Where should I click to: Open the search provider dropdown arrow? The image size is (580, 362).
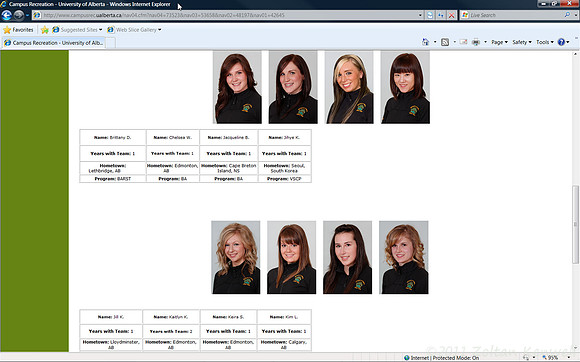pos(576,15)
